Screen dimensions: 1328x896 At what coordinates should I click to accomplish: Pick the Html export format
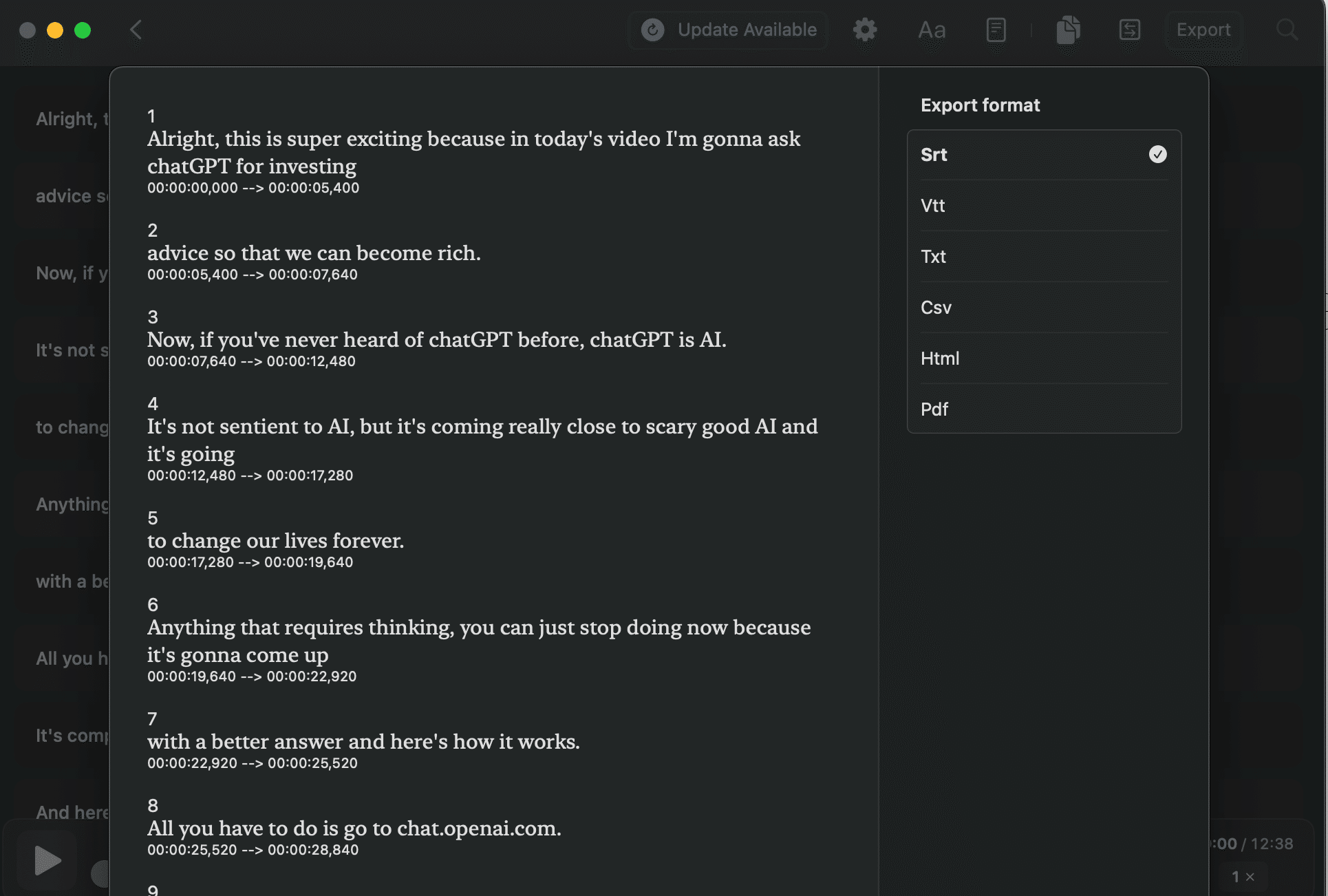pos(1044,359)
